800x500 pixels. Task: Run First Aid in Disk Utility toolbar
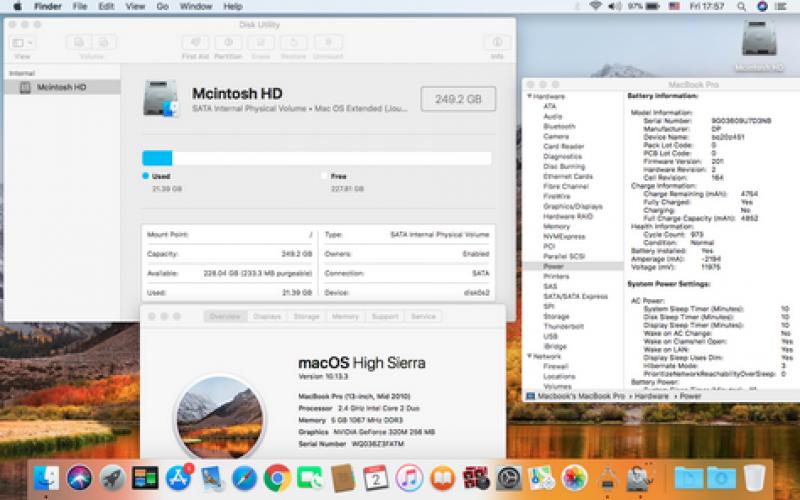(195, 43)
